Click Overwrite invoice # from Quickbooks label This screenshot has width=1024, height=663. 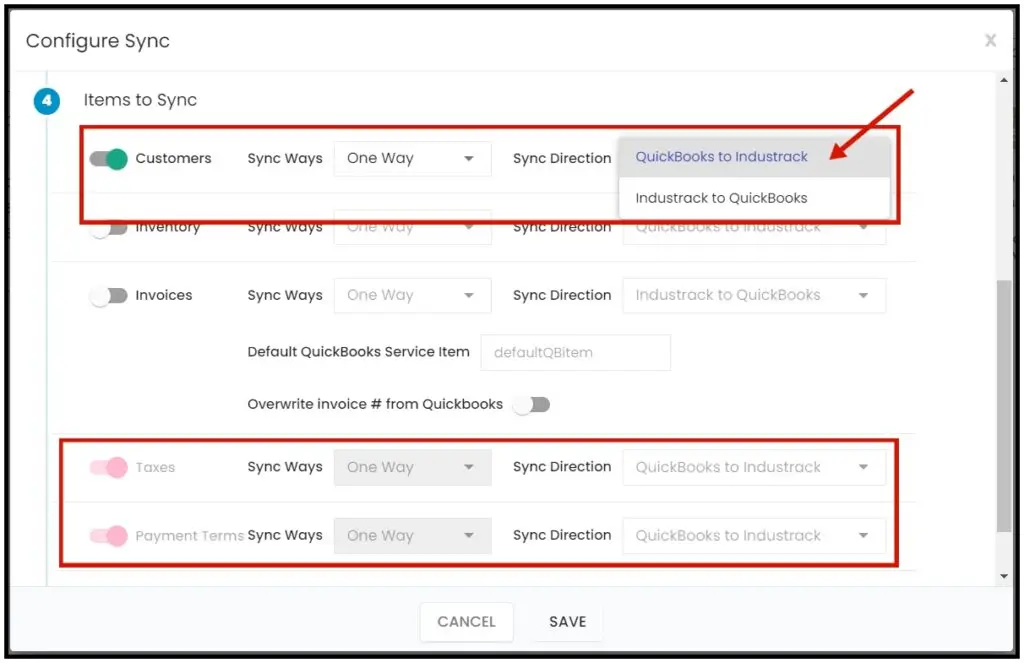click(x=375, y=404)
